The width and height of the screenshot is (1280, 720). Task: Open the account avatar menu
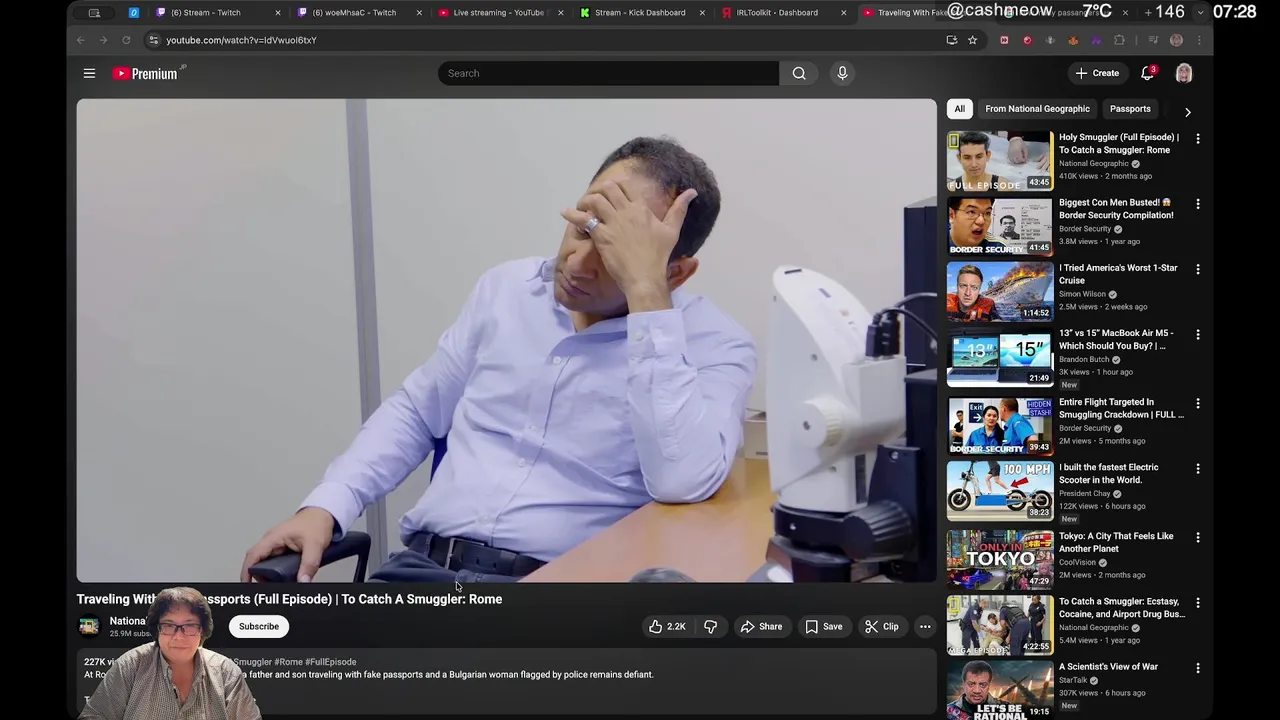(1184, 73)
